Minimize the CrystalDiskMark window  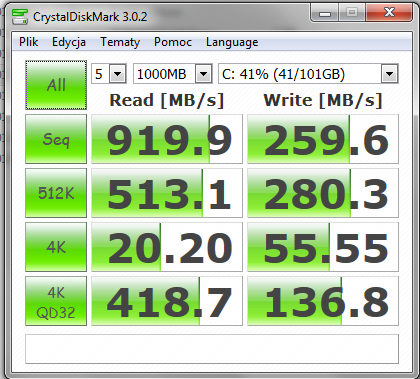tap(325, 13)
